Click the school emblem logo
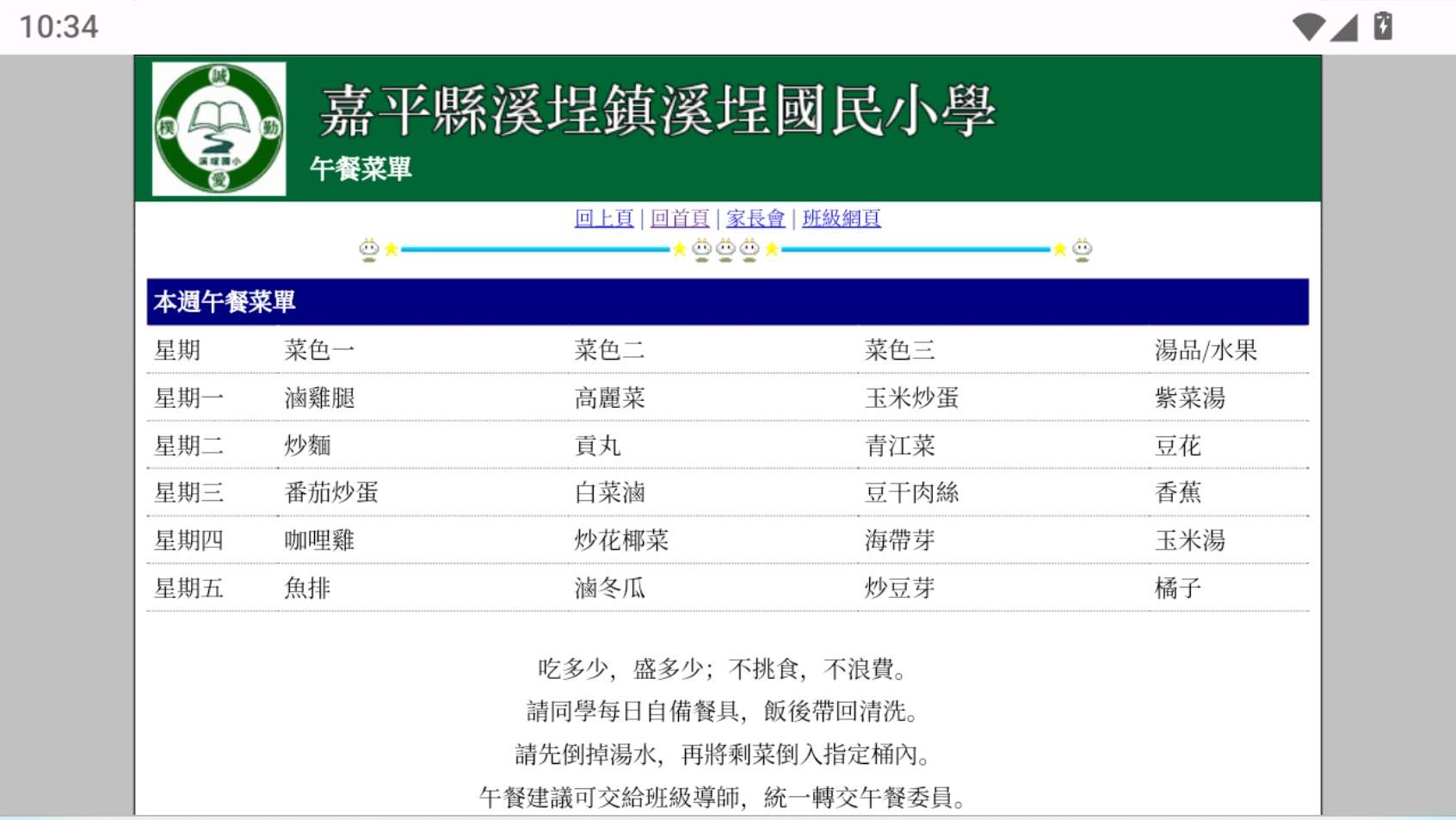 pyautogui.click(x=219, y=129)
